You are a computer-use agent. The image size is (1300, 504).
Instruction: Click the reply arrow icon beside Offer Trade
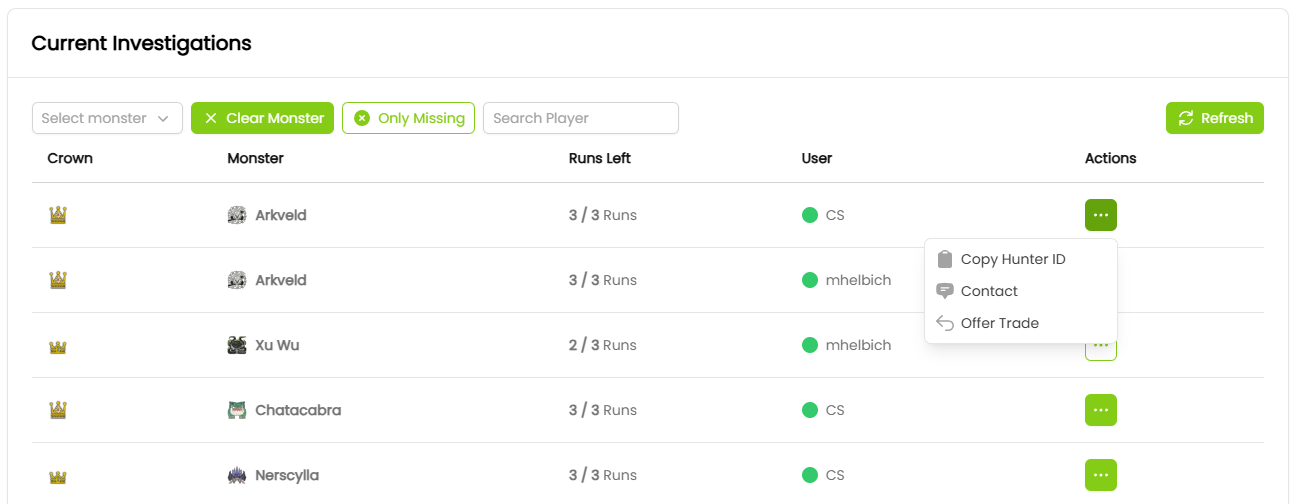(945, 323)
